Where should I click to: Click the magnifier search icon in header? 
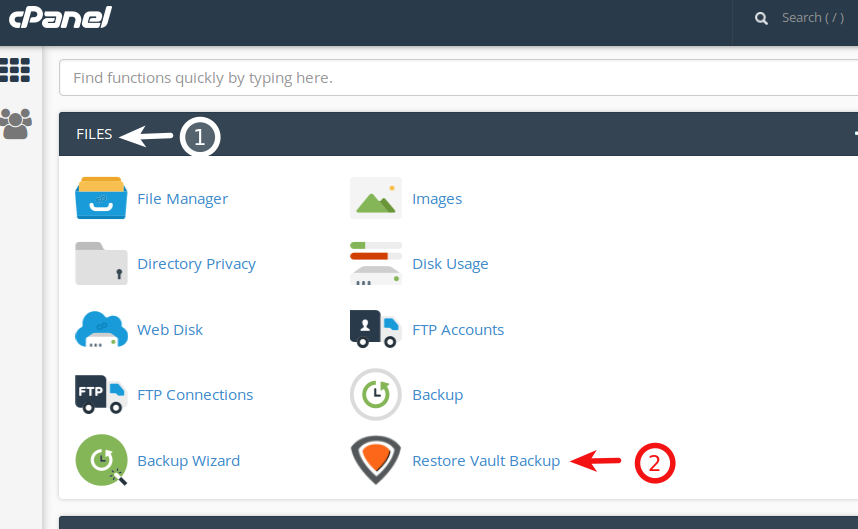point(761,19)
